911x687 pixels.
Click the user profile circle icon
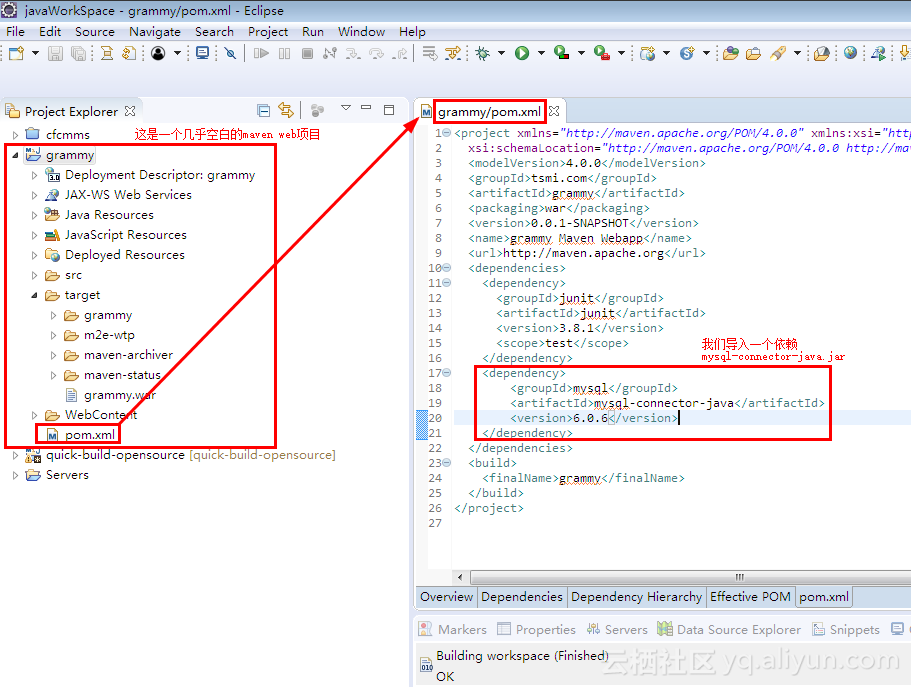(x=157, y=53)
